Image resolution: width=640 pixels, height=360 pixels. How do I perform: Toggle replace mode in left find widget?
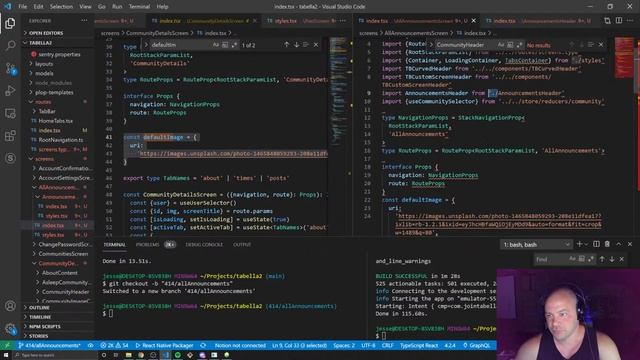146,45
